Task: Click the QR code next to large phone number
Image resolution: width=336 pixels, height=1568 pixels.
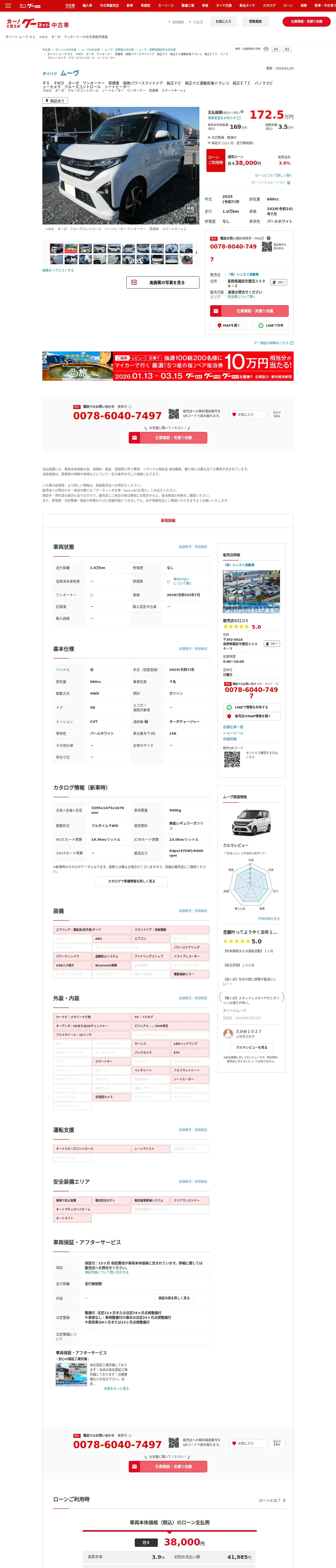Action: click(174, 414)
